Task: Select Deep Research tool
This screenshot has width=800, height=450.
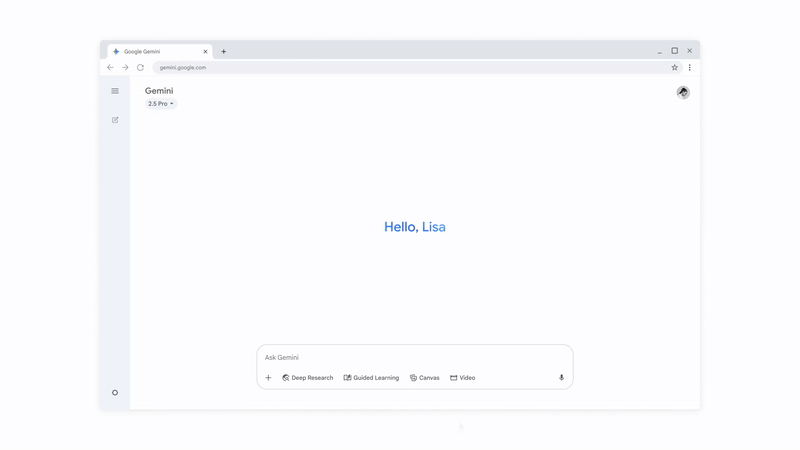Action: [x=308, y=378]
